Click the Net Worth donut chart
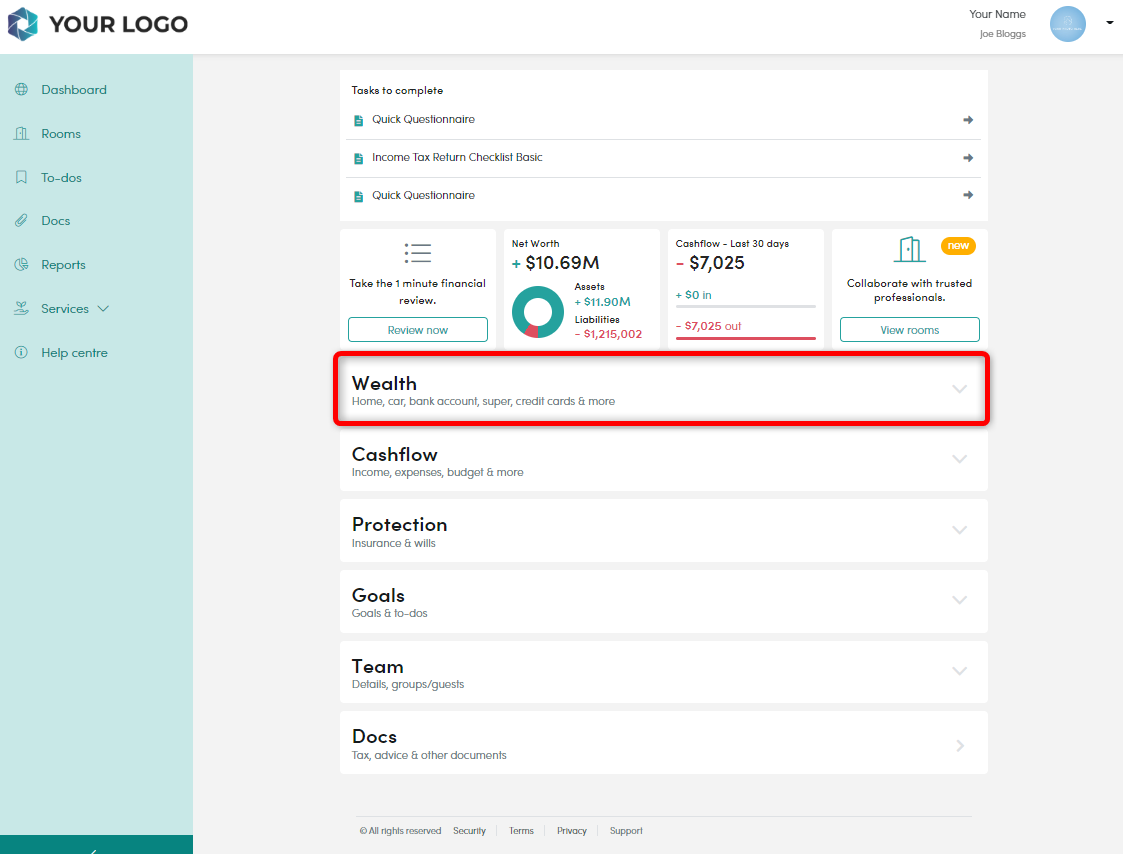This screenshot has height=854, width=1123. pos(538,312)
